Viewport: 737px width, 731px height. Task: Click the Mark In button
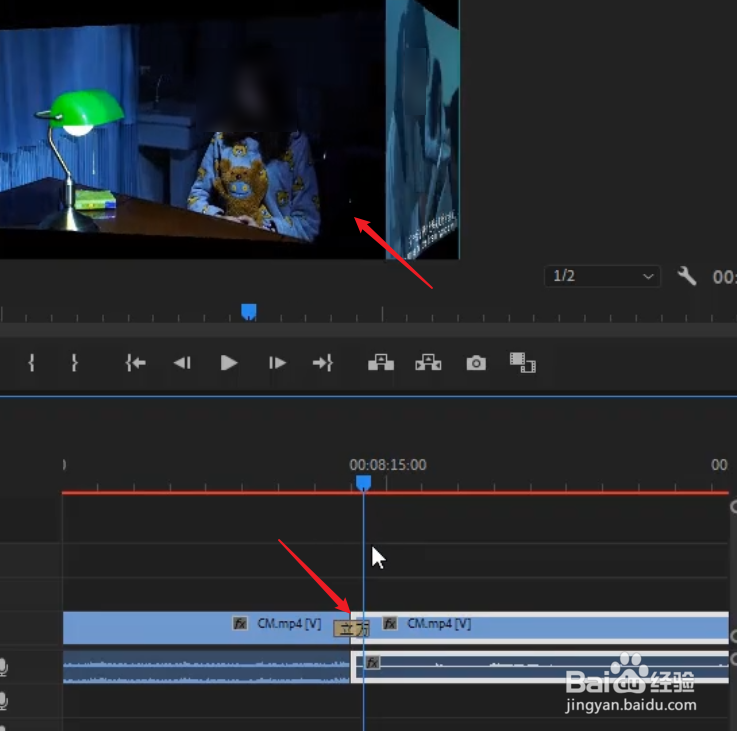[x=31, y=363]
